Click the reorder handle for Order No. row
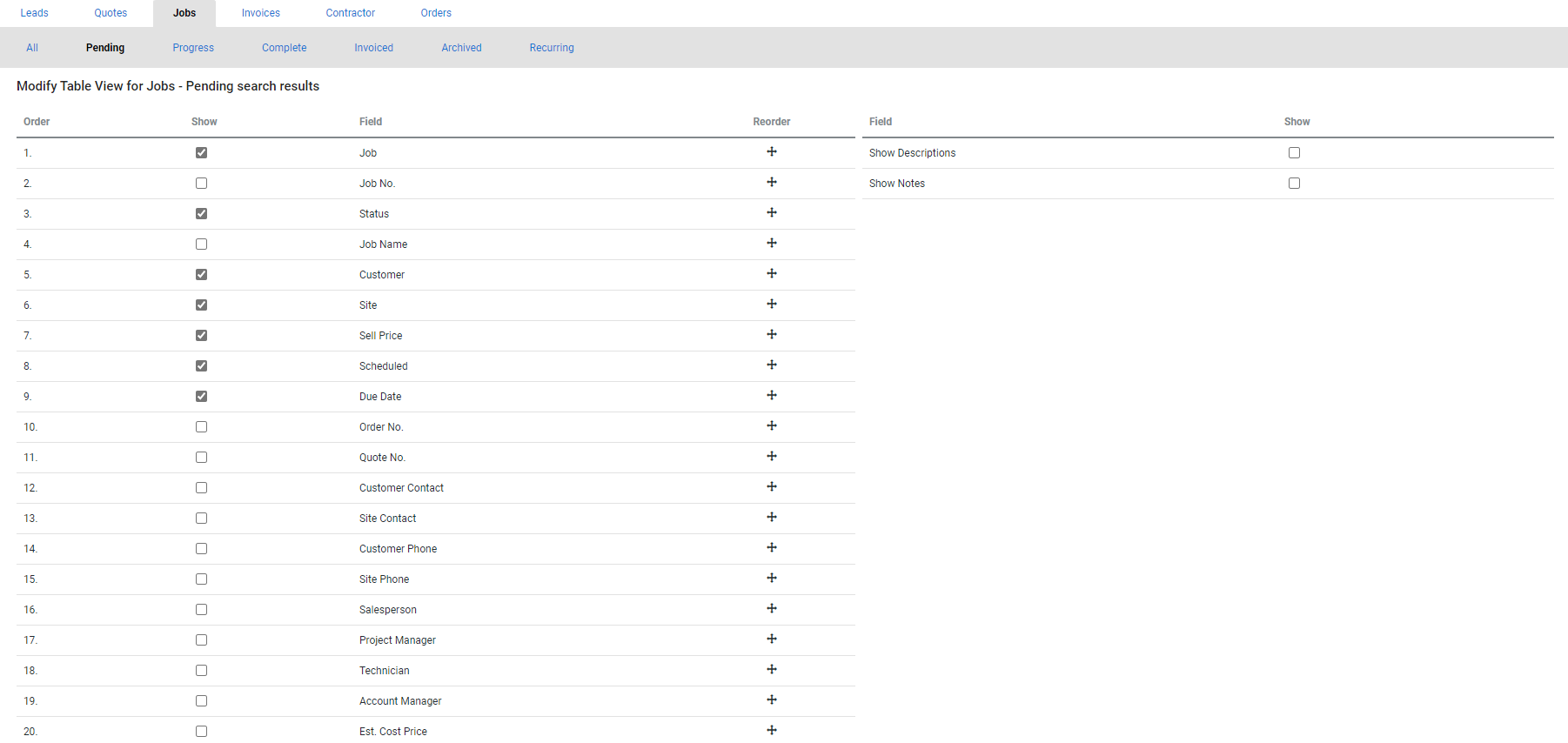This screenshot has width=1568, height=743. pyautogui.click(x=772, y=425)
